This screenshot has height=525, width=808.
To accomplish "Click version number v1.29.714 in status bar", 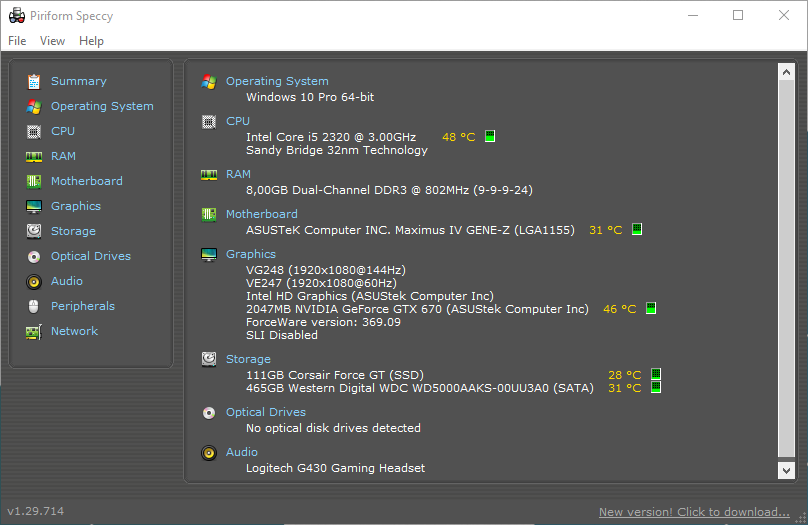I will coord(36,511).
